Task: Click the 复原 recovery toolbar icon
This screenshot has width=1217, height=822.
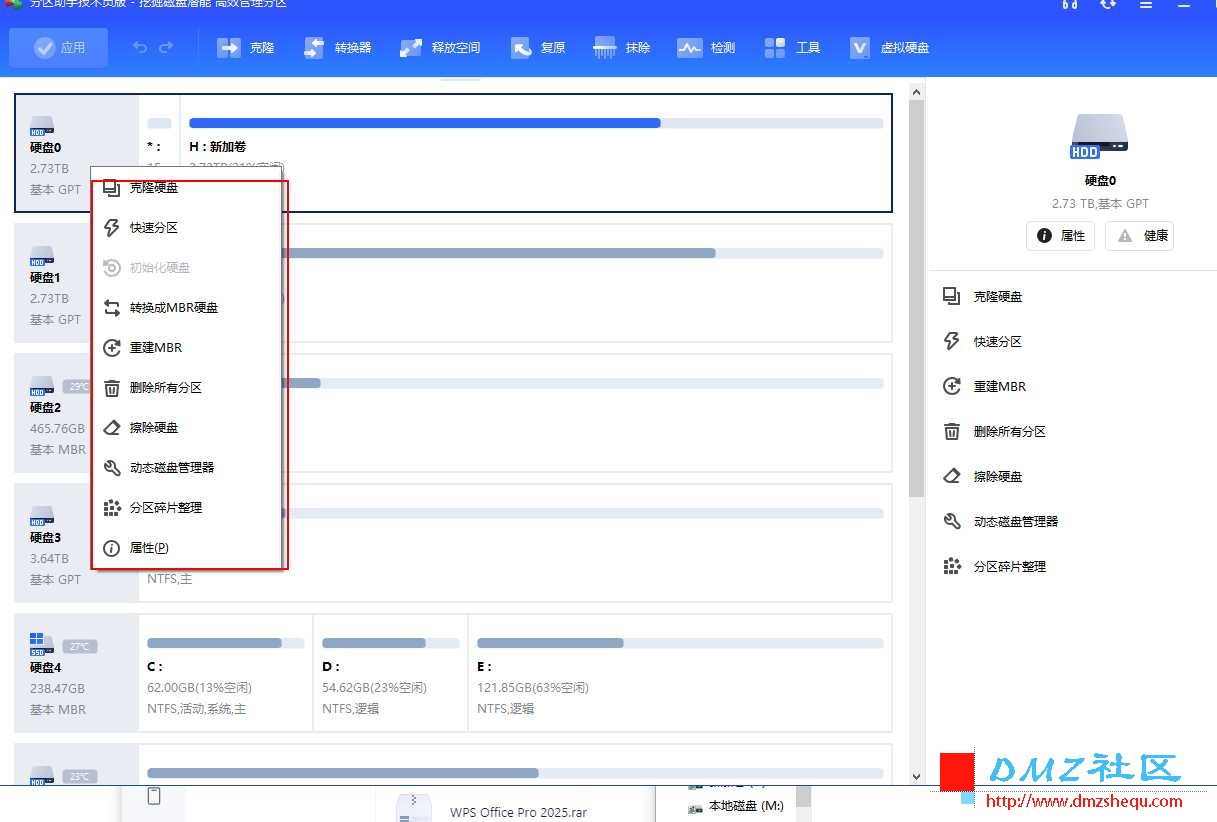Action: 538,47
